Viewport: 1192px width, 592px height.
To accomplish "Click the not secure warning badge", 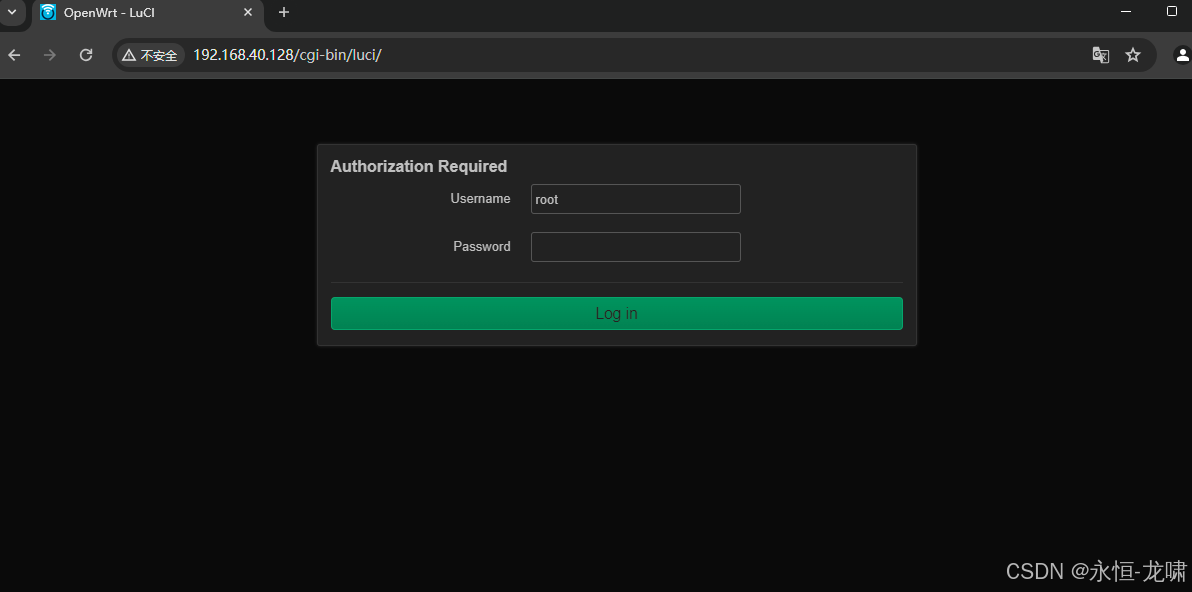I will [x=150, y=55].
